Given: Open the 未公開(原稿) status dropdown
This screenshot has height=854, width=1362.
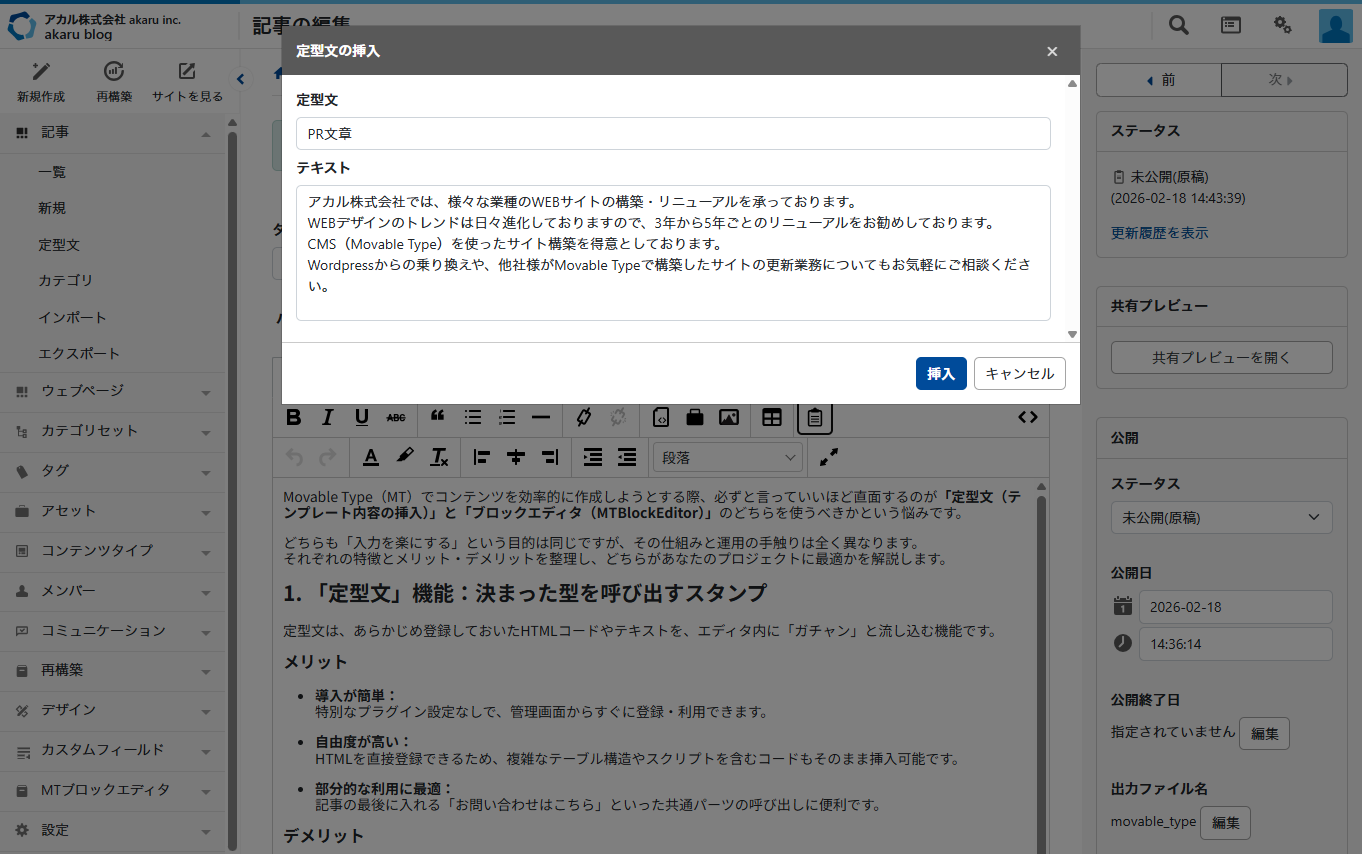Looking at the screenshot, I should tap(1221, 517).
